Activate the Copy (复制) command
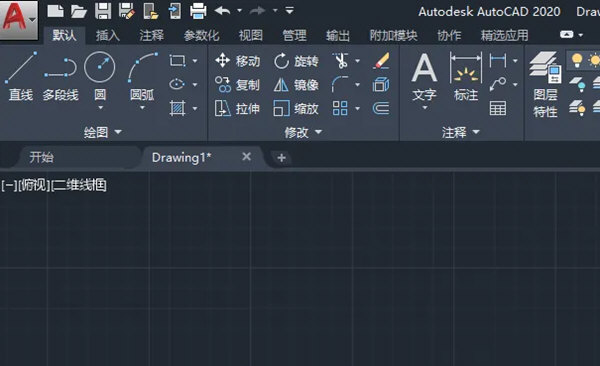 click(237, 85)
